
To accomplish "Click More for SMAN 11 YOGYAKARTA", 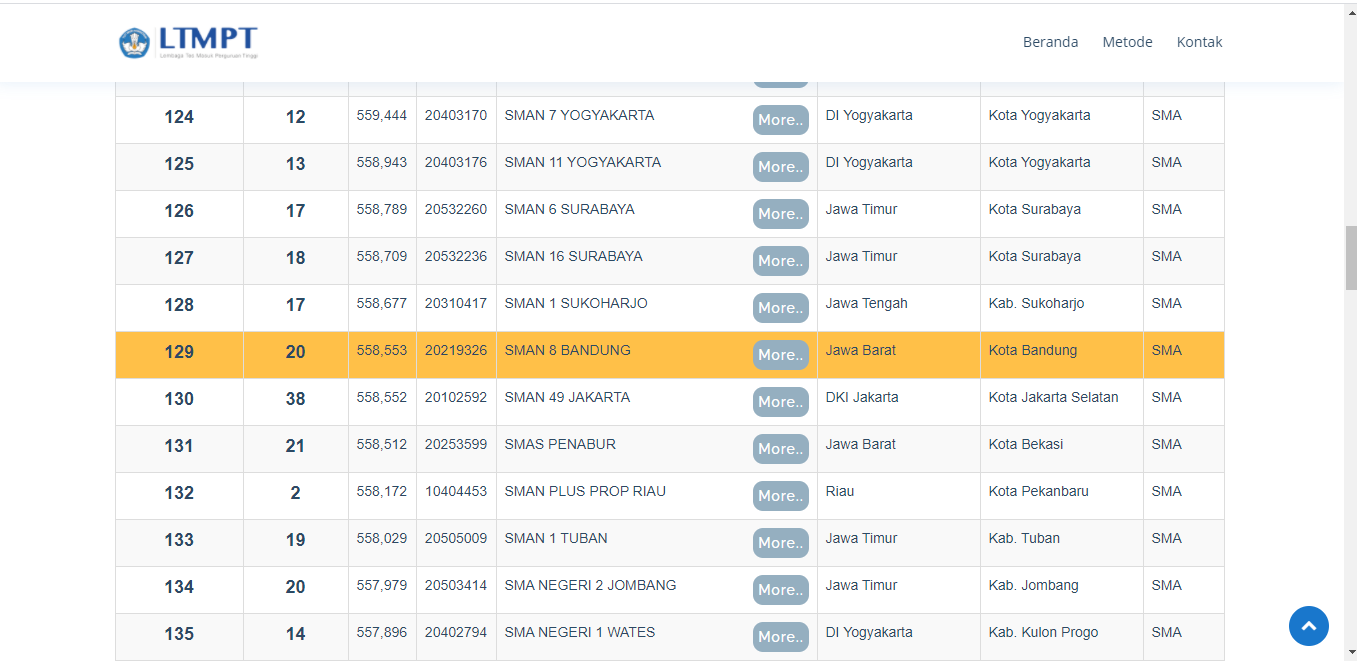I will [x=781, y=167].
